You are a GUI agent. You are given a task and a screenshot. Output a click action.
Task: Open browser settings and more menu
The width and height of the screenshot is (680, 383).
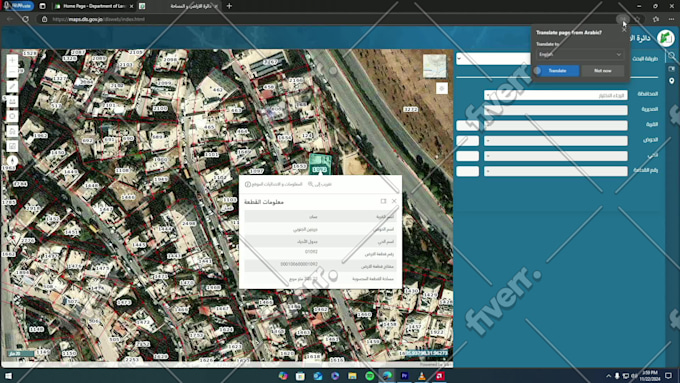click(x=671, y=19)
